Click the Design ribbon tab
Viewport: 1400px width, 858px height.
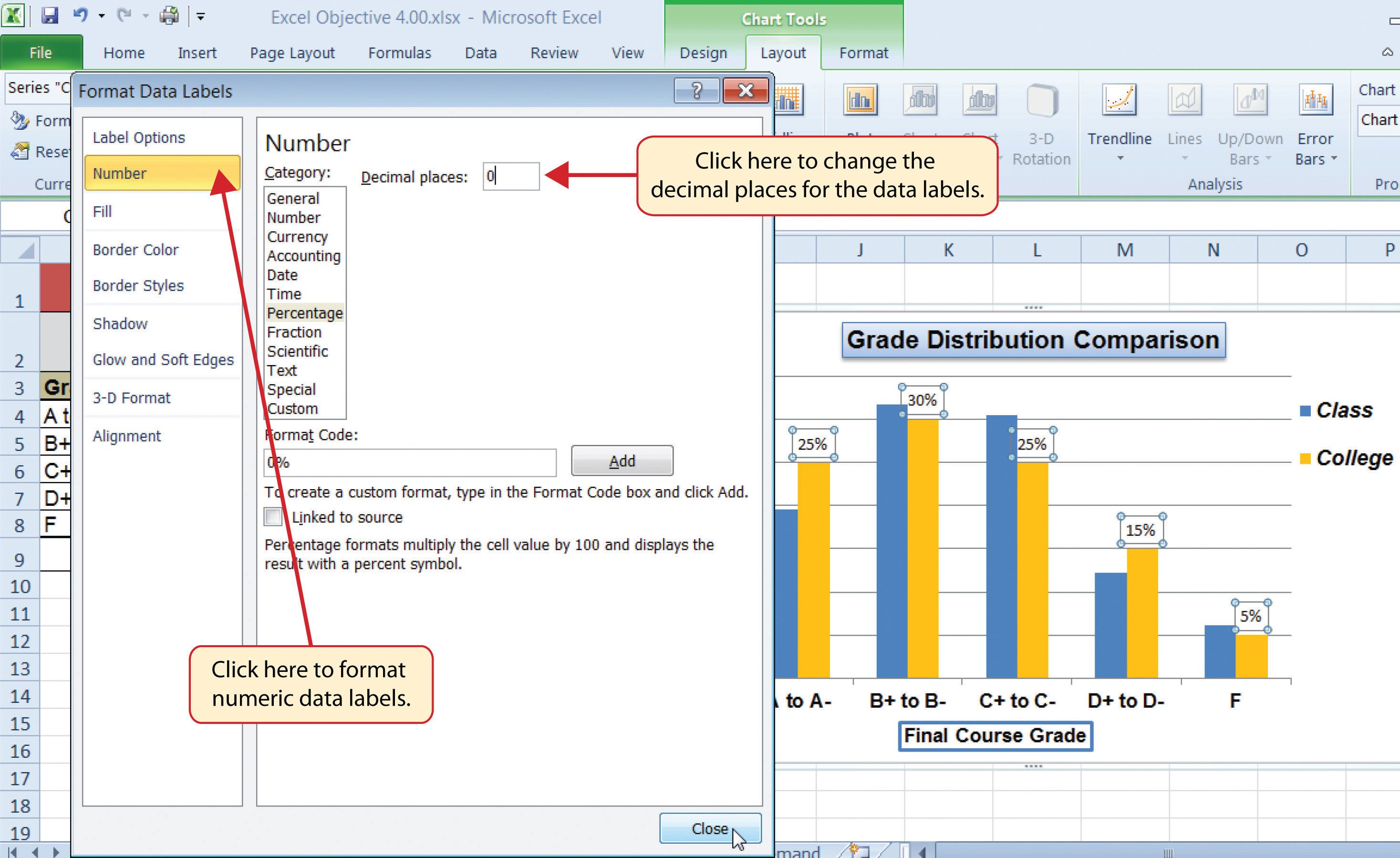pyautogui.click(x=702, y=52)
